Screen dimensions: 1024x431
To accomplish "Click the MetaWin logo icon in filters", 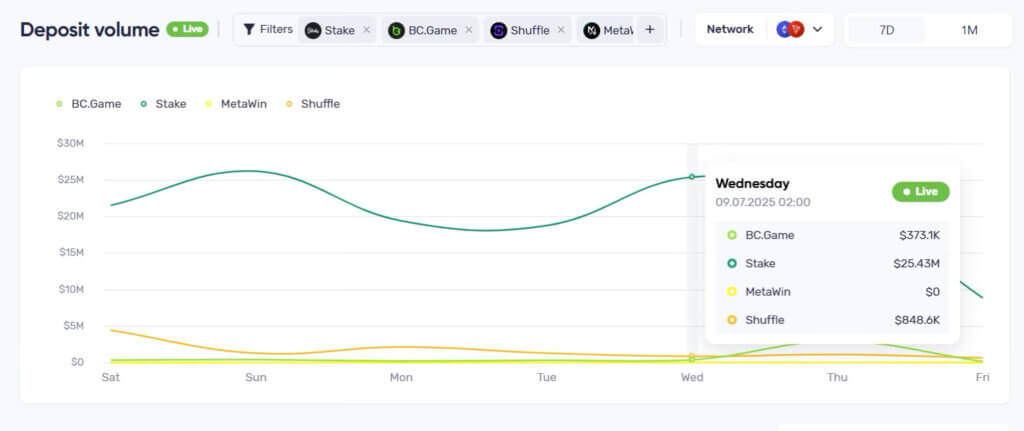I will point(592,30).
